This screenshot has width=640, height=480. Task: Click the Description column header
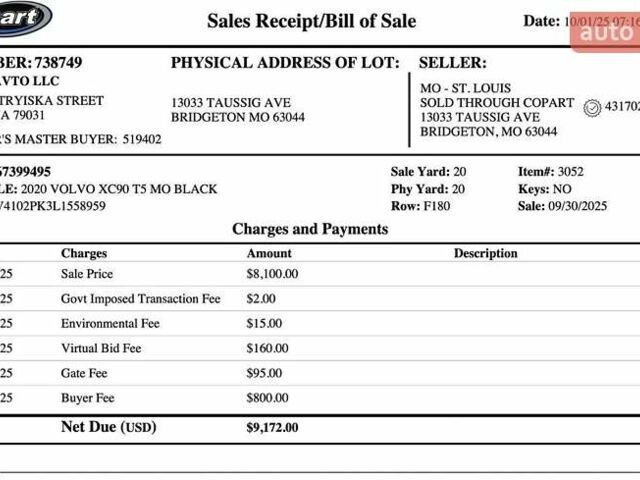tap(485, 254)
